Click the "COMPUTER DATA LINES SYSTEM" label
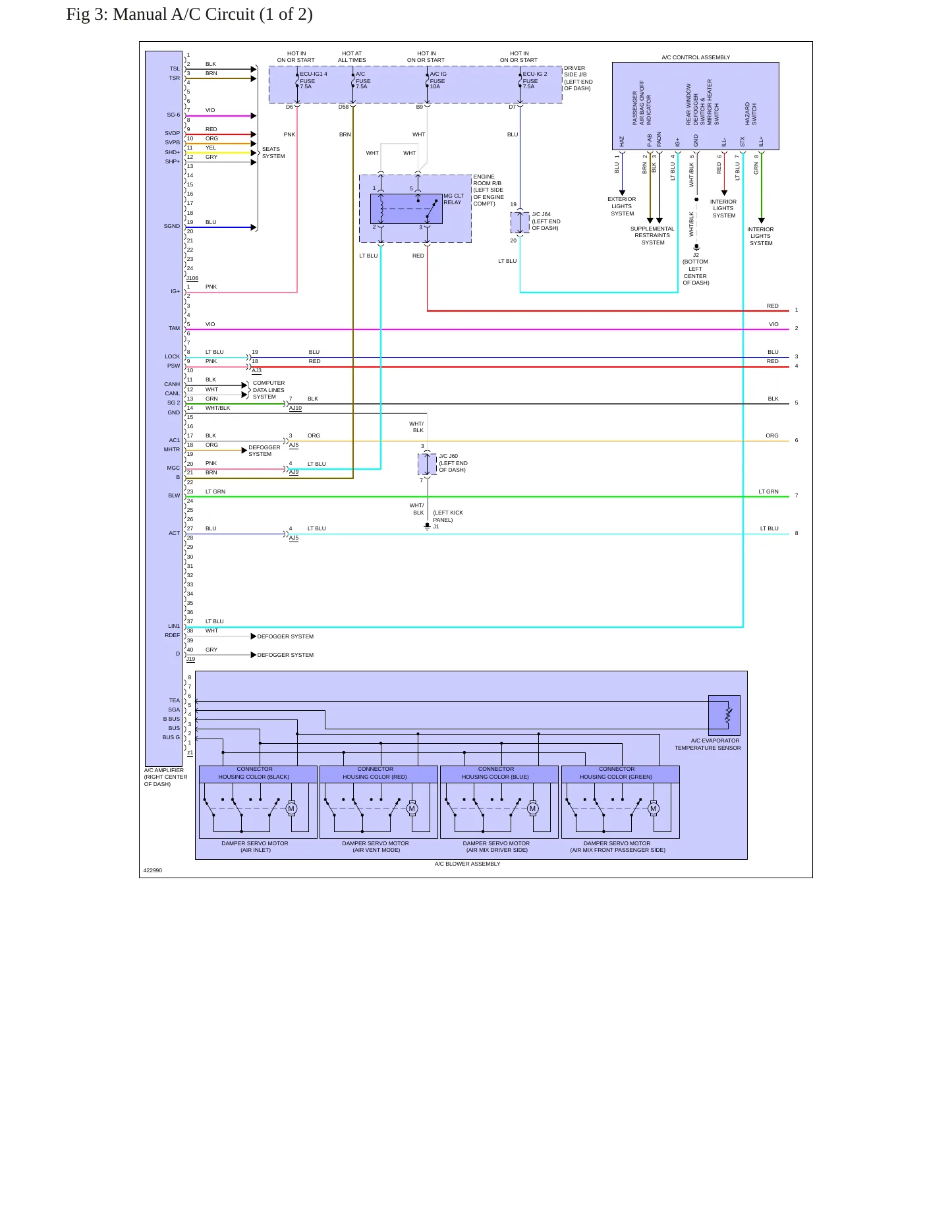Viewport: 952px width, 1232px height. point(269,390)
